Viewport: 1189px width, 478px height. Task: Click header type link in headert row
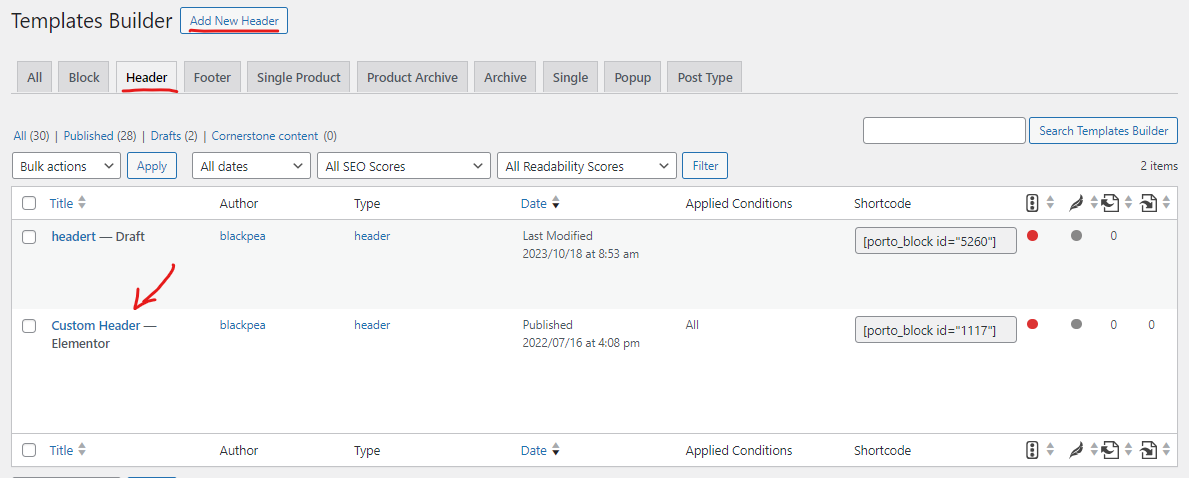tap(372, 236)
